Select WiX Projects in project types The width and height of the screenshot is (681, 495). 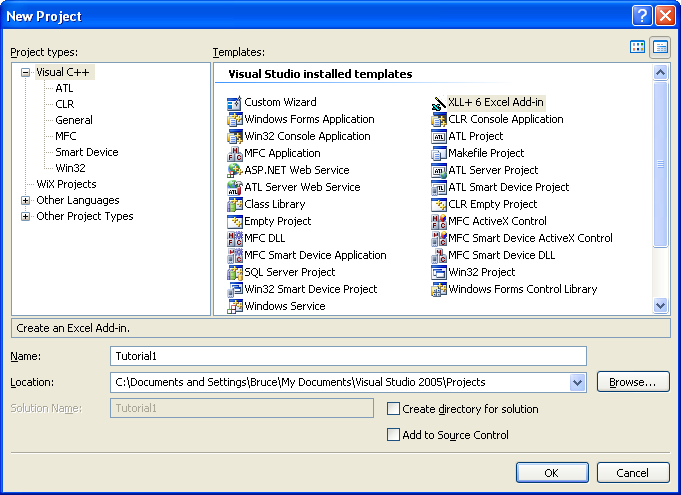coord(66,184)
